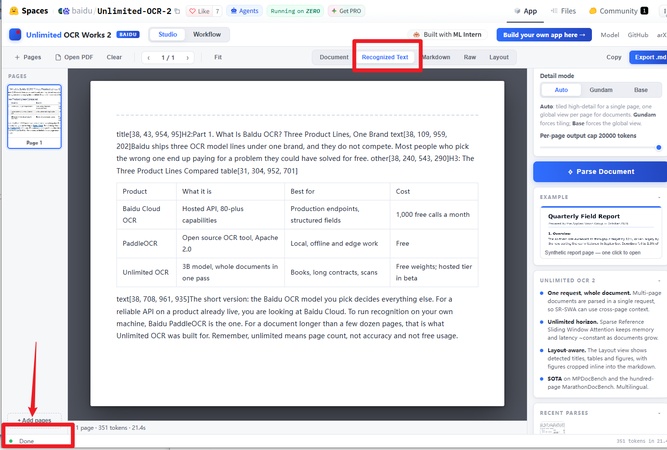Open the GitHub link

638,35
